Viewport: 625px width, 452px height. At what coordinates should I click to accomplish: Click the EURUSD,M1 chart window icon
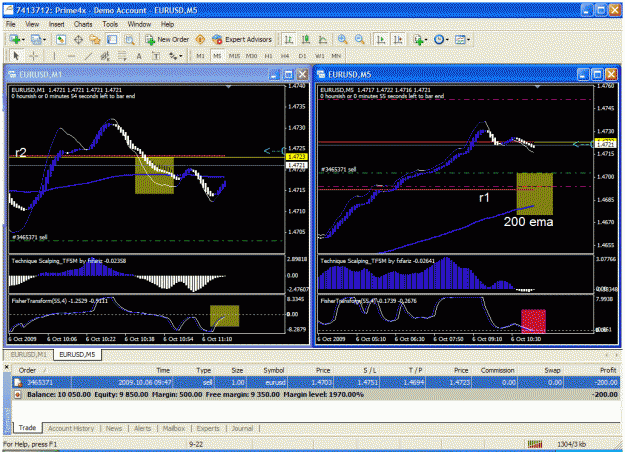pos(12,75)
